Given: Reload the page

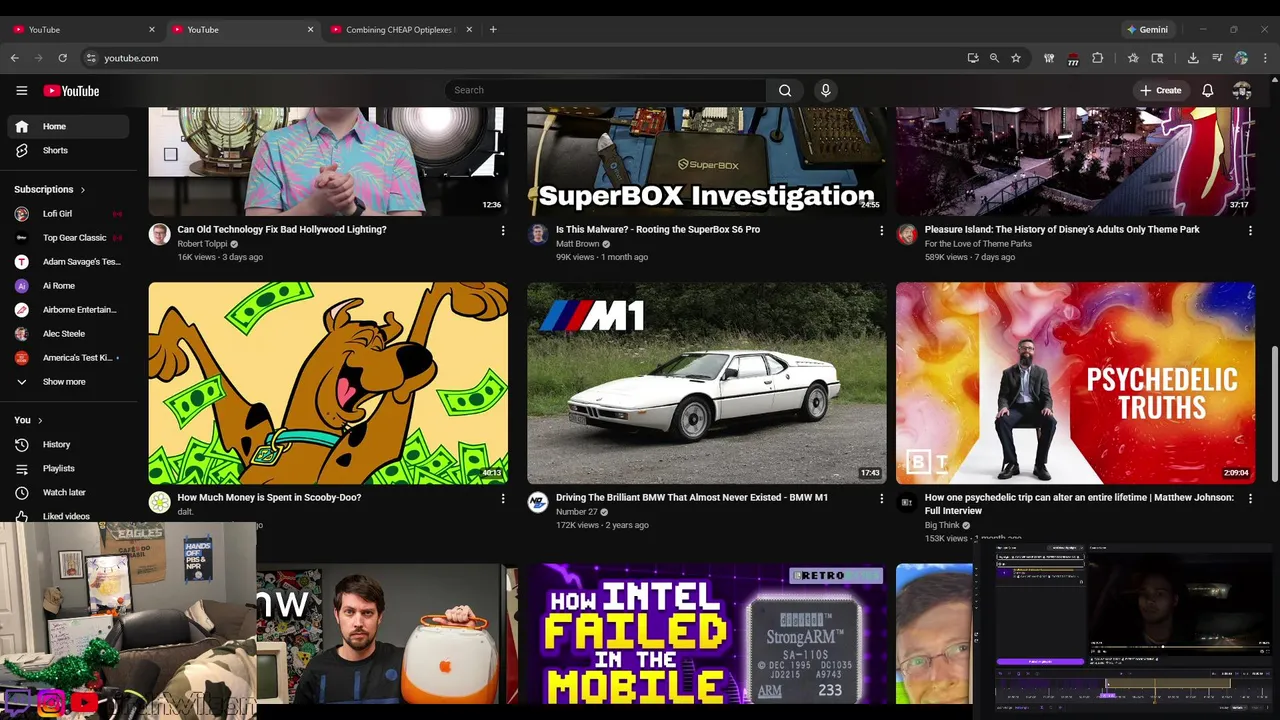Looking at the screenshot, I should pyautogui.click(x=62, y=58).
